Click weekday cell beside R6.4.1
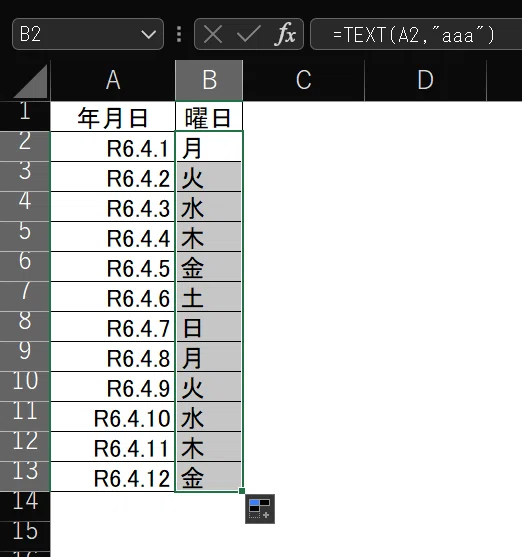The width and height of the screenshot is (522, 557). tap(209, 146)
